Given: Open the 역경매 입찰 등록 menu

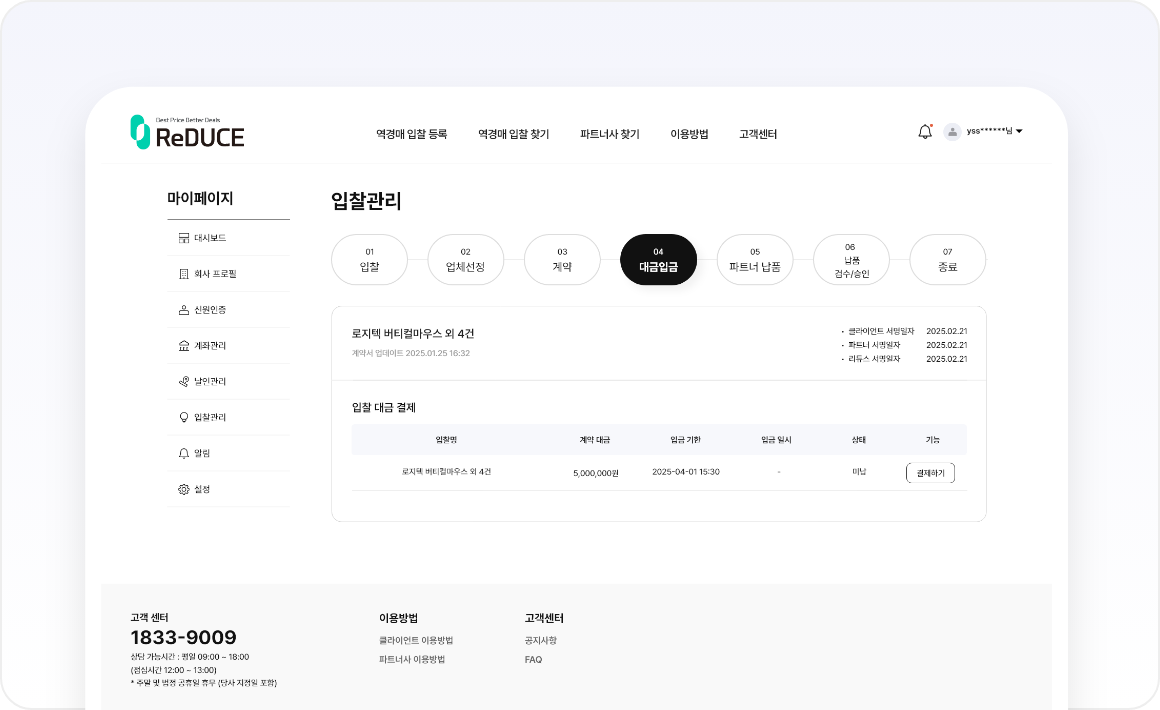Looking at the screenshot, I should 411,134.
